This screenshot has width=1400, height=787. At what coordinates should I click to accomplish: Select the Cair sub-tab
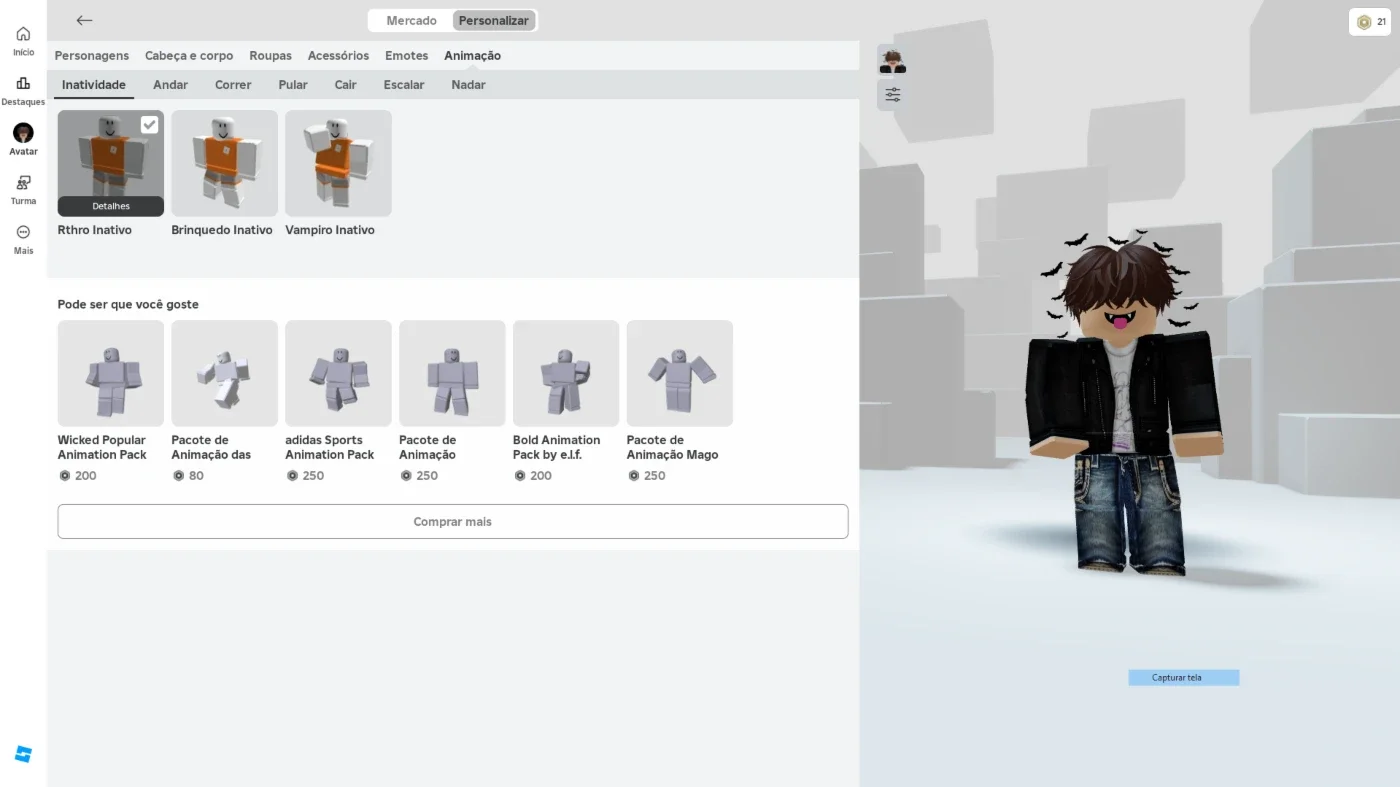click(345, 85)
